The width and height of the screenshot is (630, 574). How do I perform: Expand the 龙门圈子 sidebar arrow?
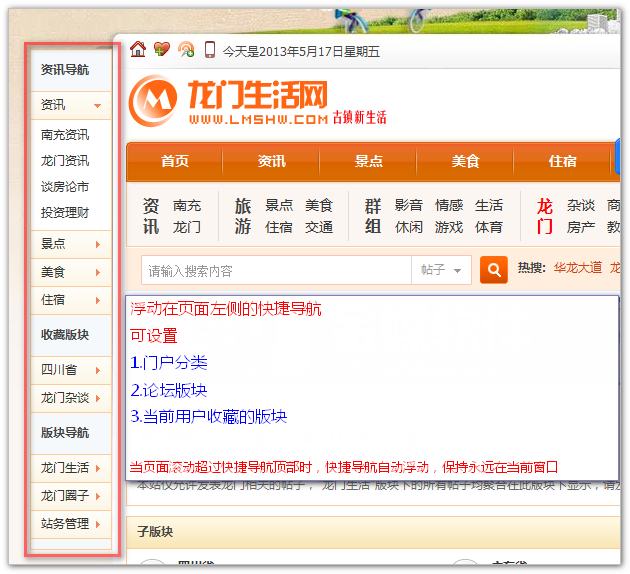(x=98, y=496)
